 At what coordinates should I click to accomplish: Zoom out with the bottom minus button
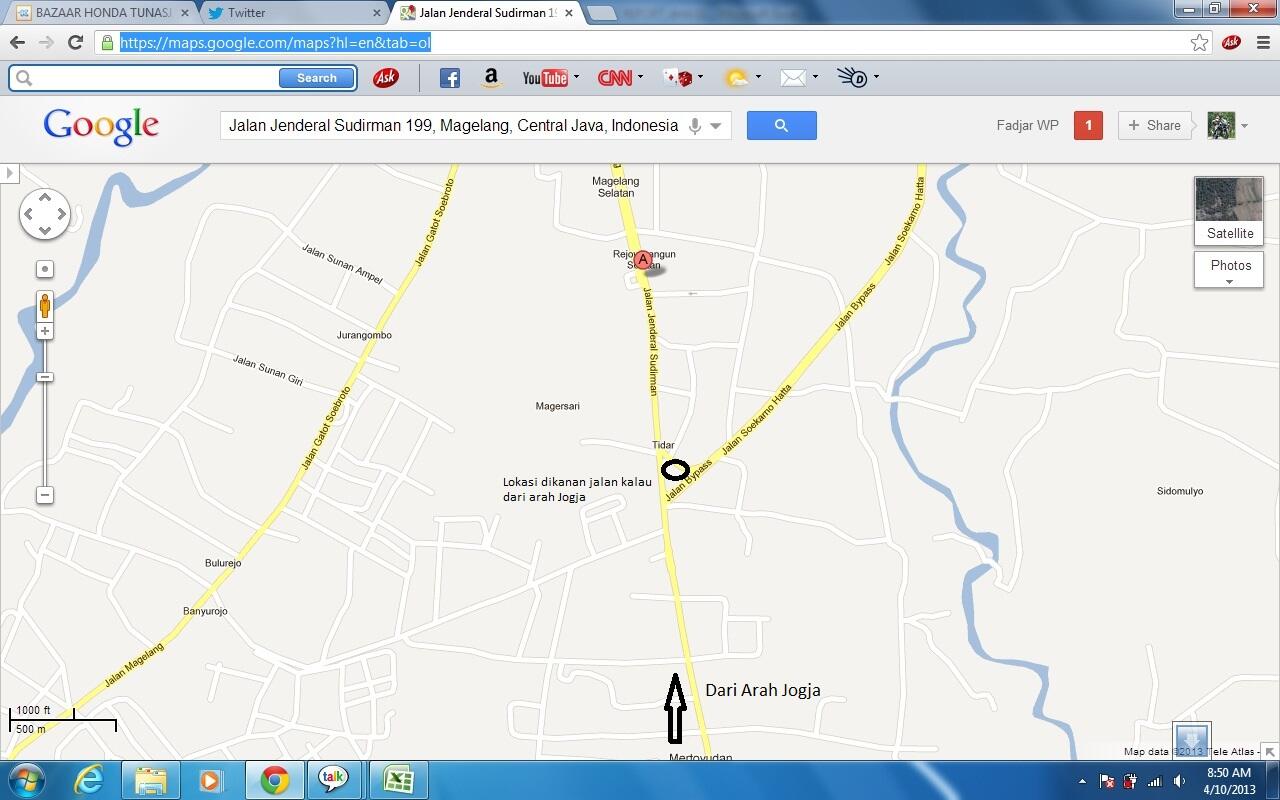[45, 495]
